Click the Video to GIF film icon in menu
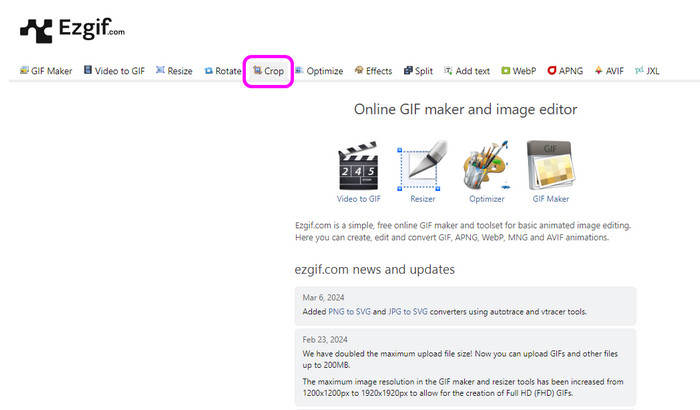This screenshot has height=410, width=700. pos(88,70)
